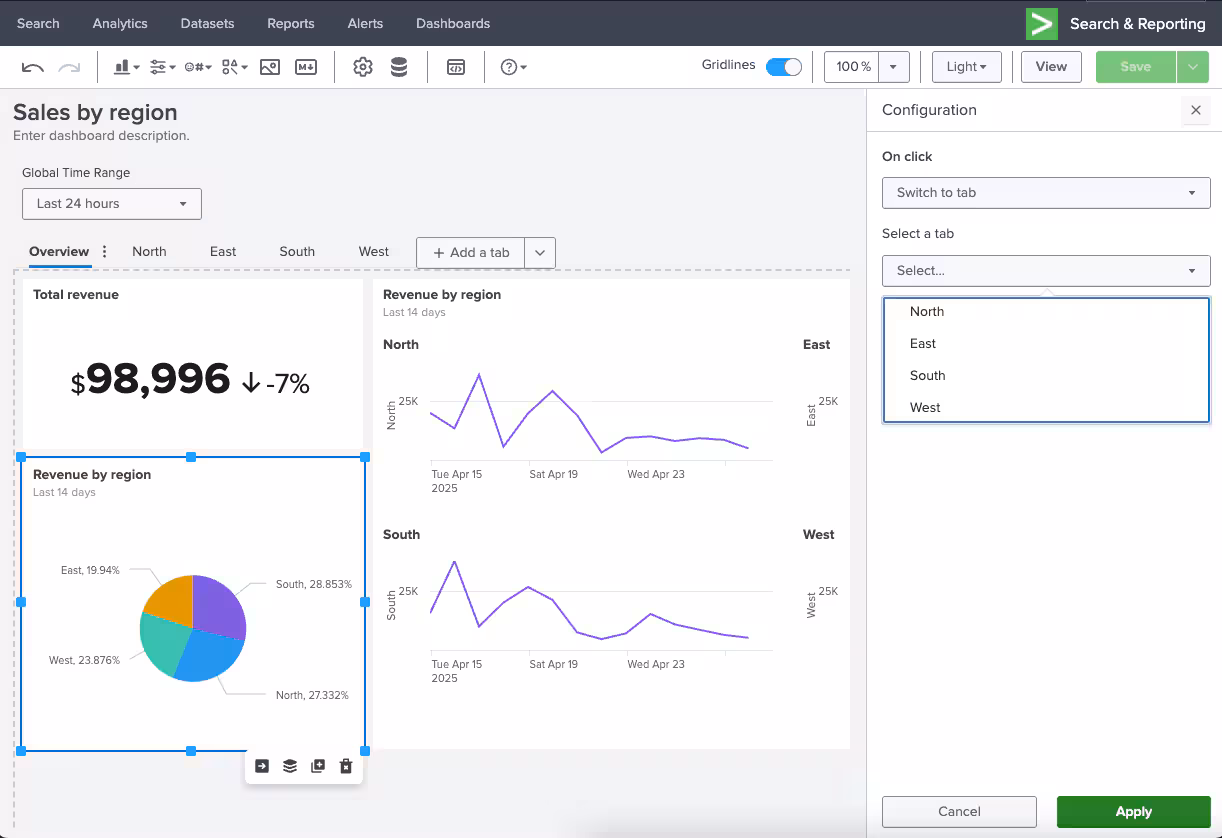Open the Light theme dropdown
1222x838 pixels.
966,67
